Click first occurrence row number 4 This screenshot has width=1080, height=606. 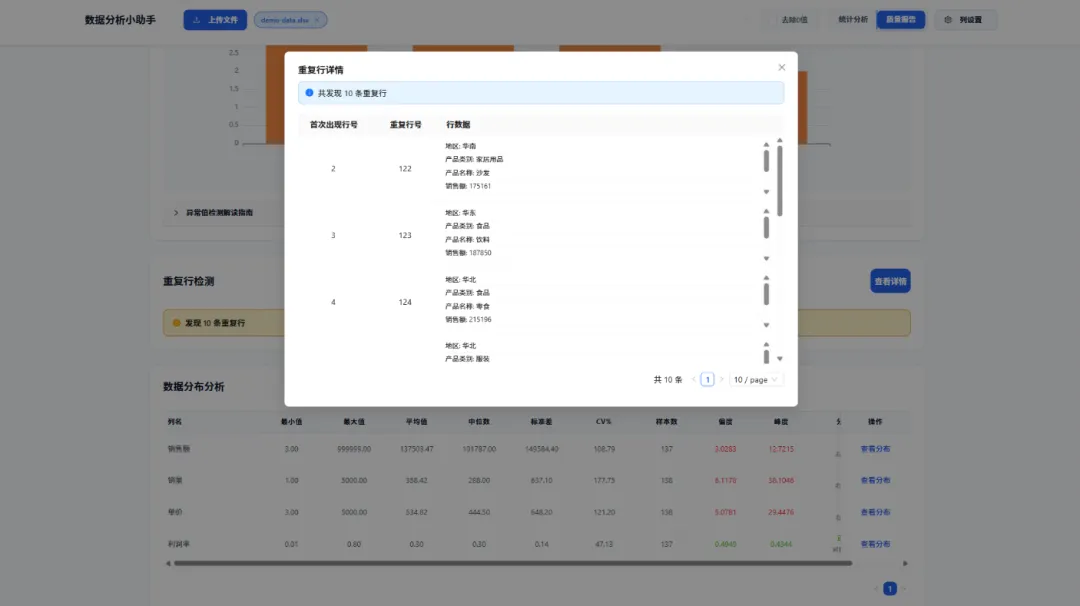333,302
